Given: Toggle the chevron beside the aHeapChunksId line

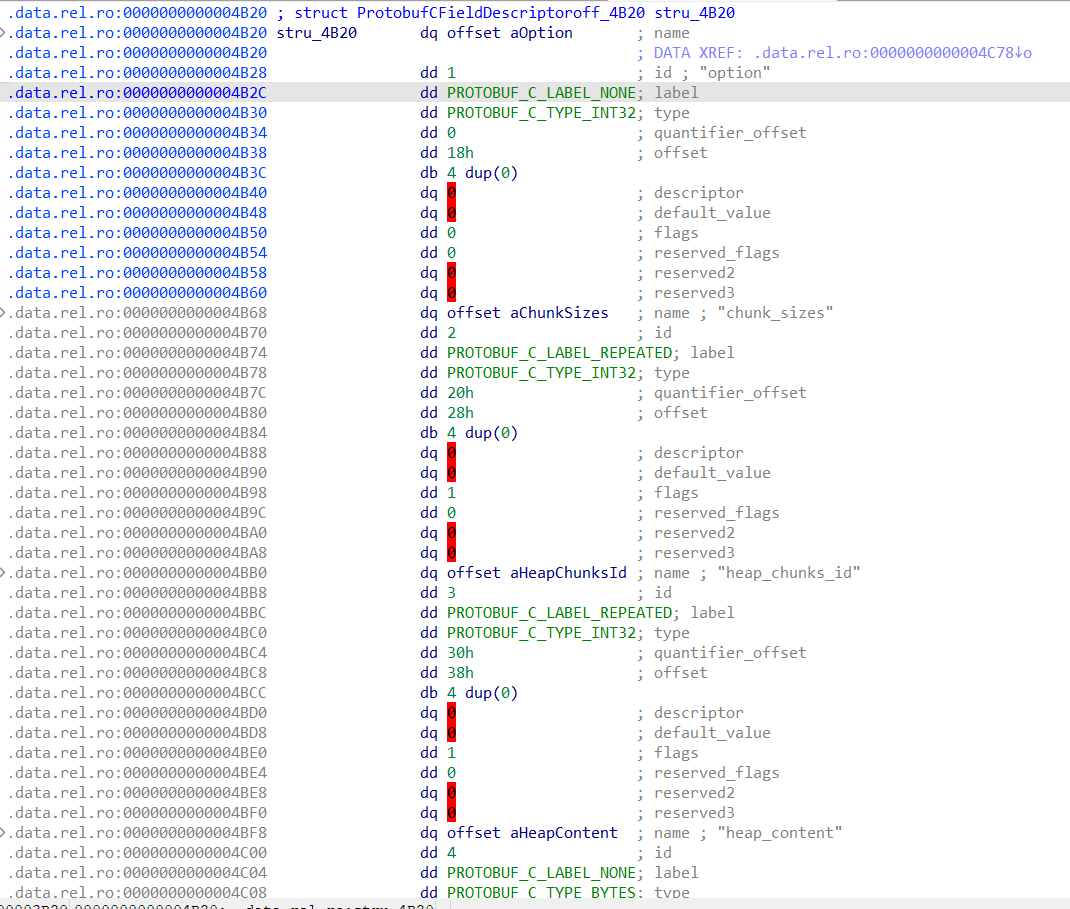Looking at the screenshot, I should point(4,573).
